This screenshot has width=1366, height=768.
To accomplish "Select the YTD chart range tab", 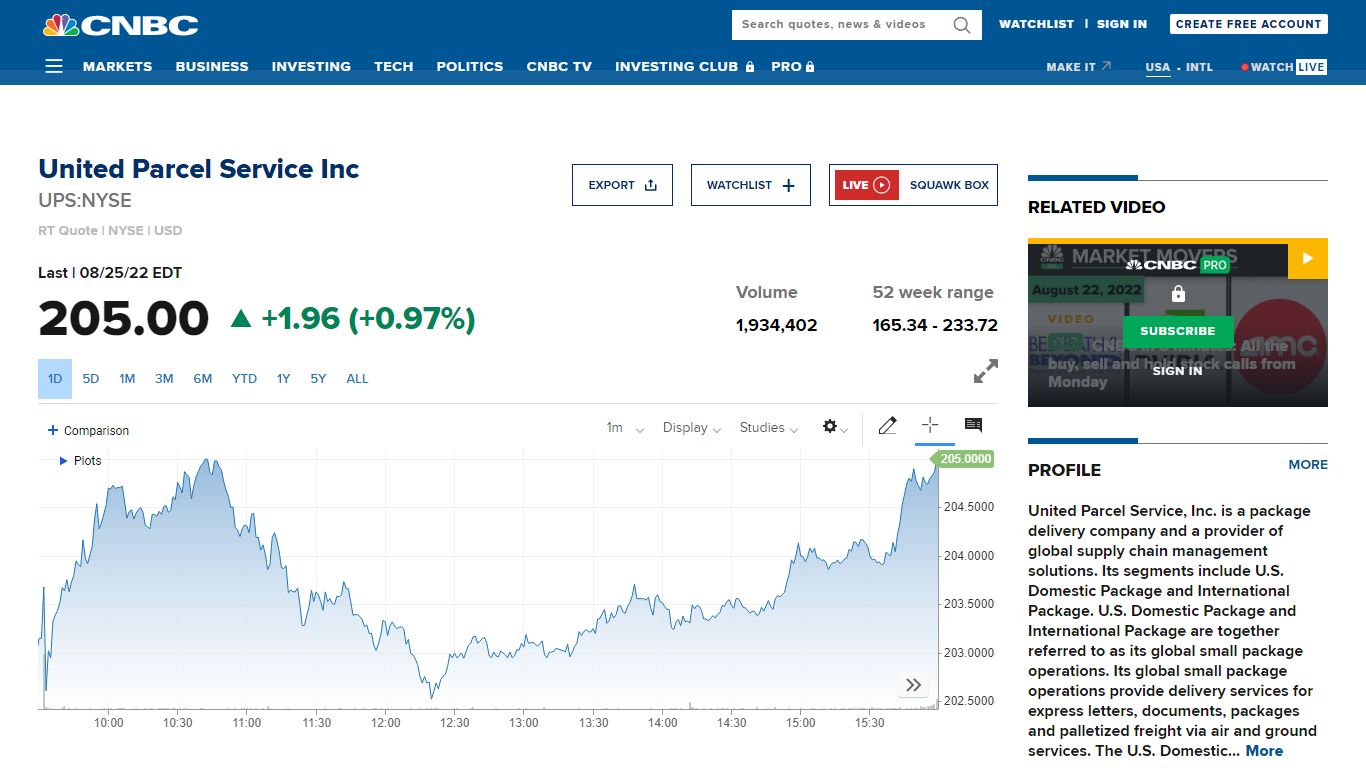I will pos(244,379).
